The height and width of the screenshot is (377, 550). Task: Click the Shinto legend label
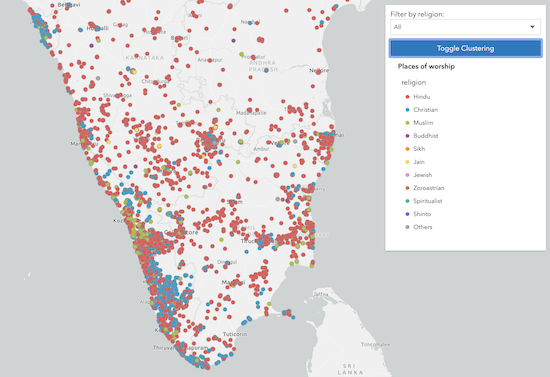(422, 214)
